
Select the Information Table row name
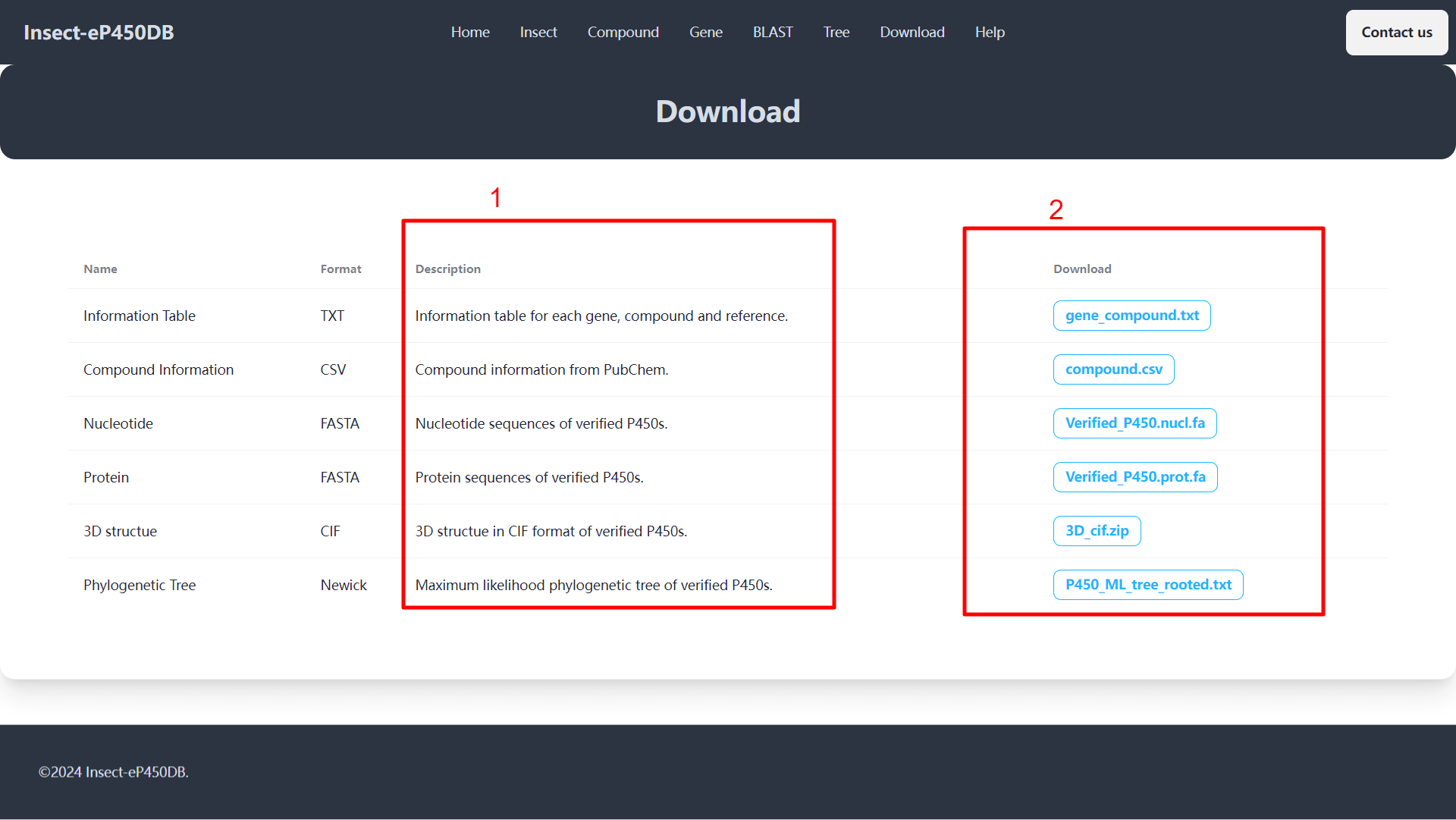coord(140,316)
